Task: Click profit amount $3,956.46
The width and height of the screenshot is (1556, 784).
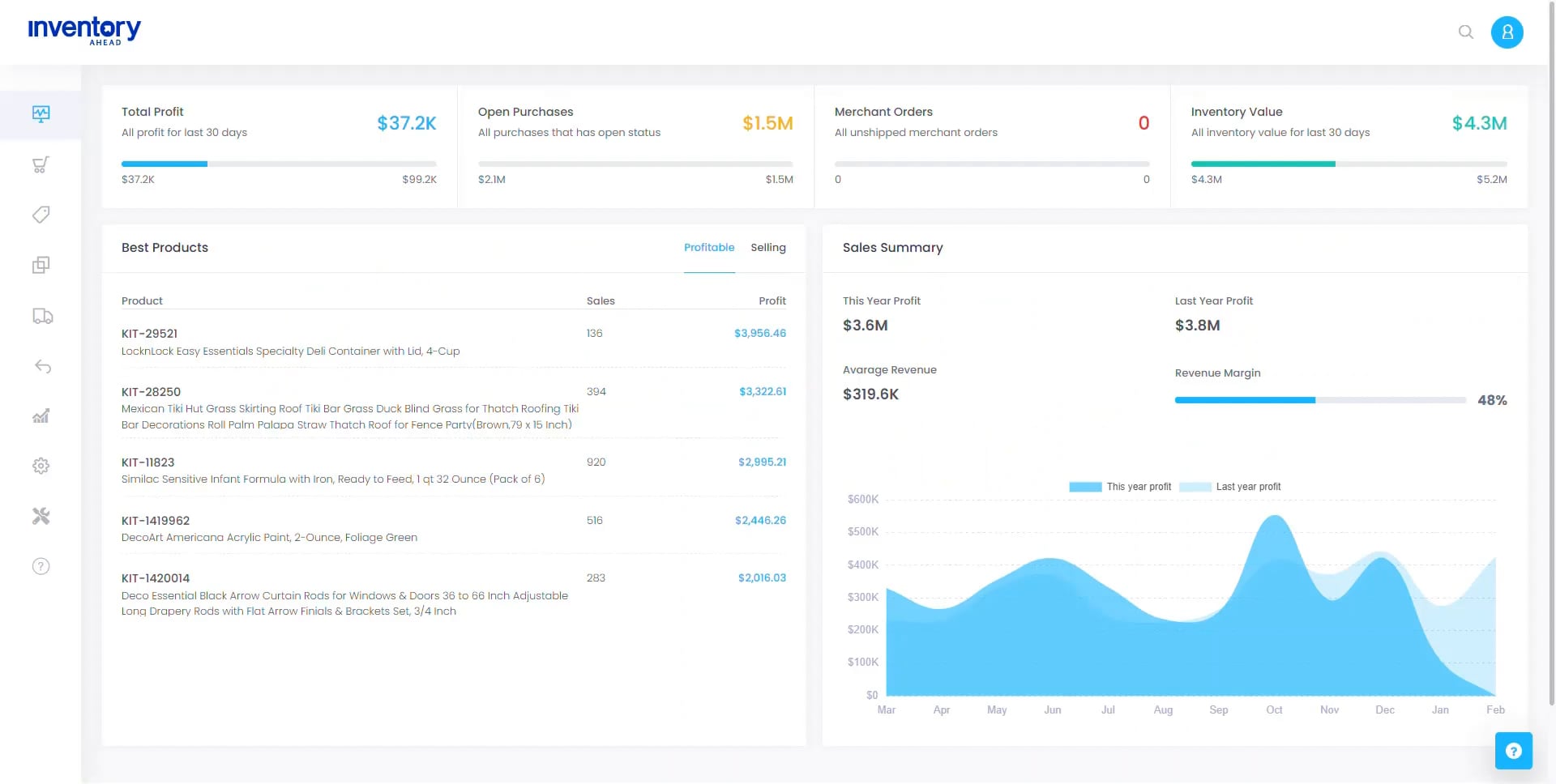Action: [760, 334]
